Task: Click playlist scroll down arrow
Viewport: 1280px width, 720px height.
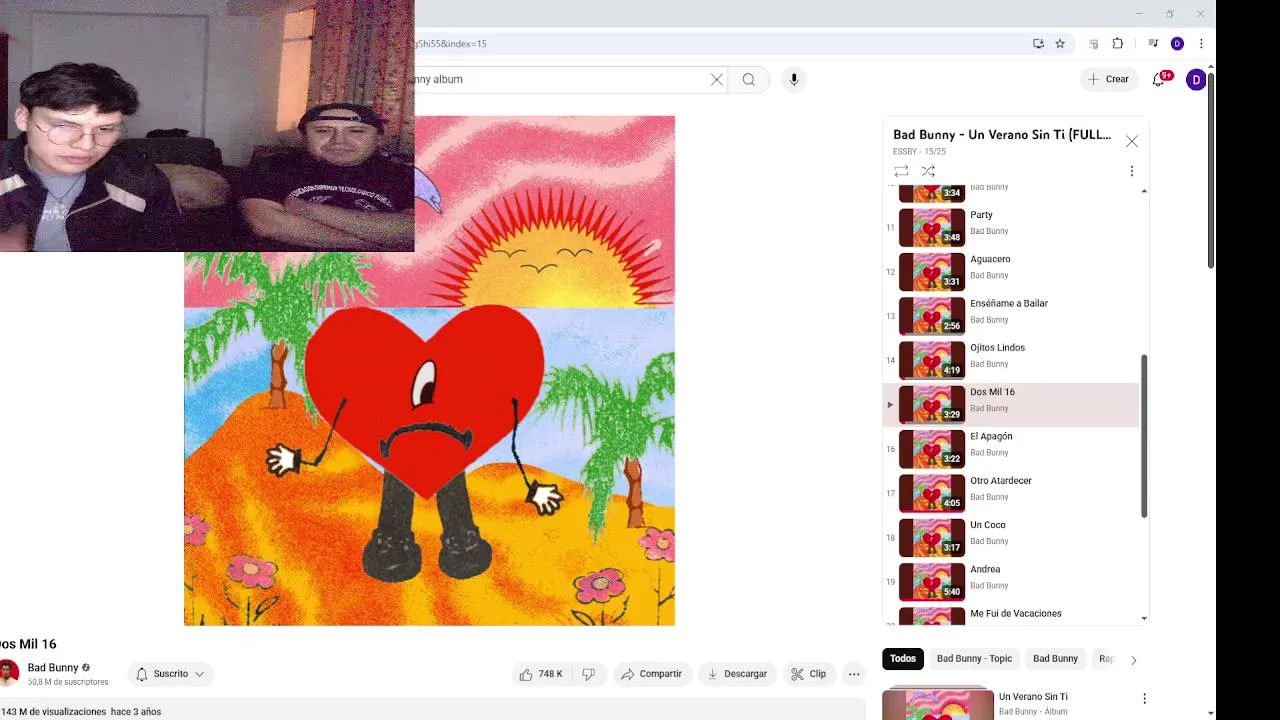Action: tap(1144, 618)
